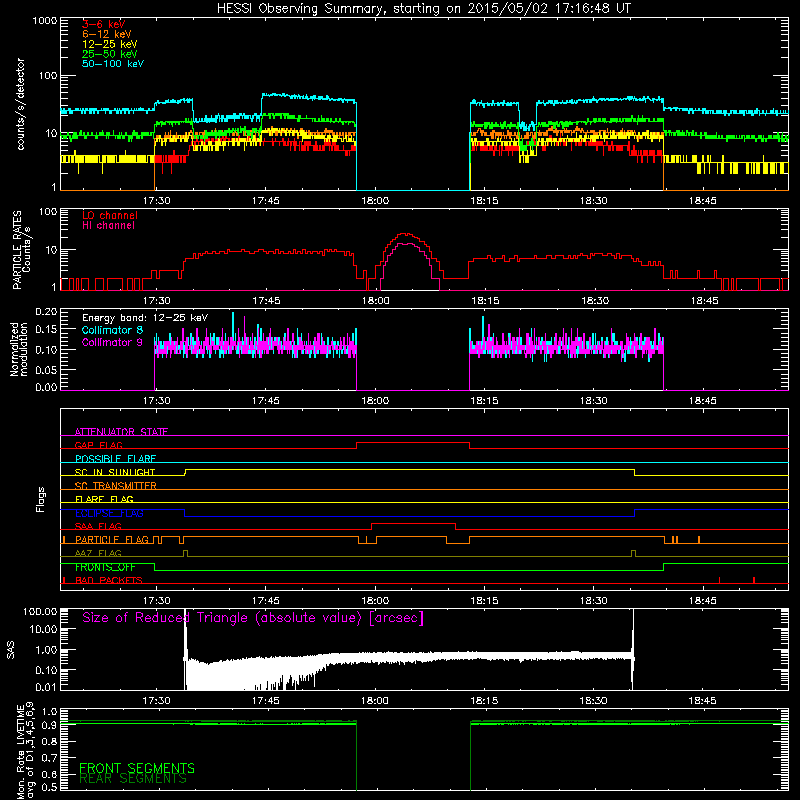
Task: Click the REAR SEGMENTS legend label
Action: coord(133,779)
